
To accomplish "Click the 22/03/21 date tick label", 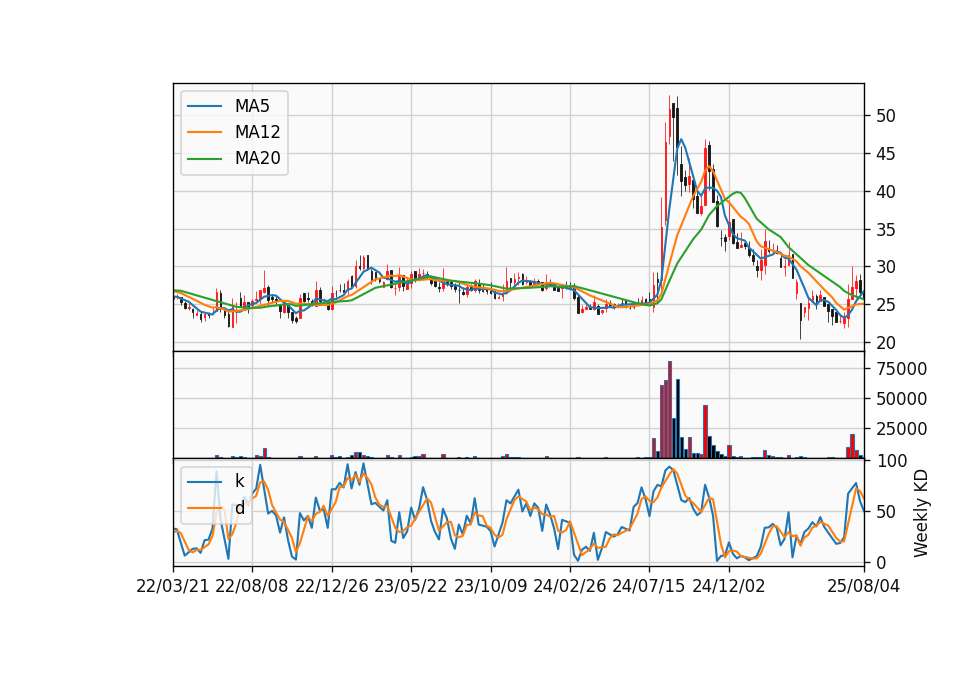I will (x=173, y=586).
